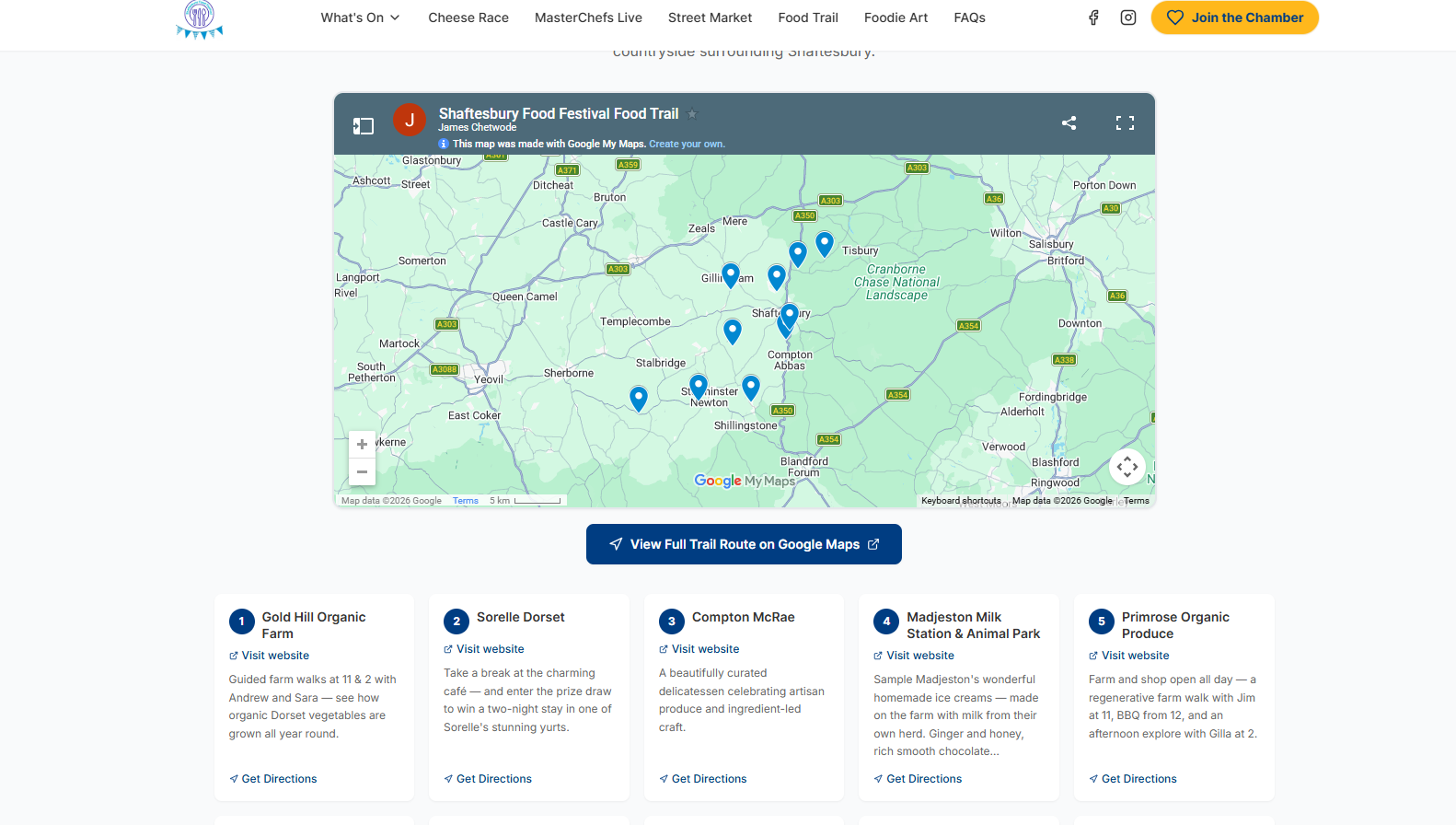Viewport: 1456px width, 825px height.
Task: Get directions to Primrose Organic Produce
Action: click(x=1133, y=779)
